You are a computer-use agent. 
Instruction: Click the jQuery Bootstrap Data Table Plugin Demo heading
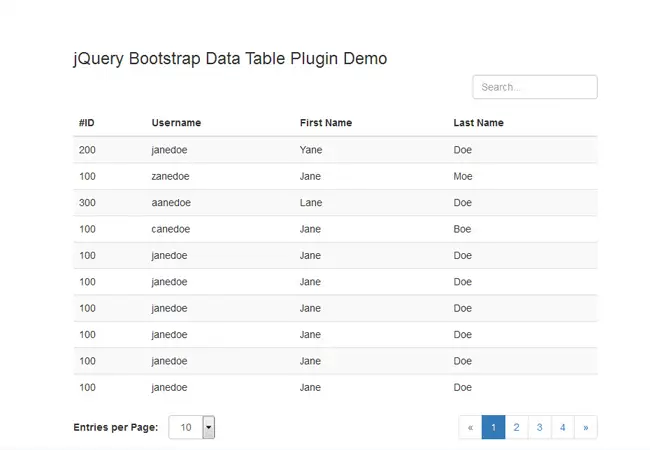pyautogui.click(x=230, y=59)
